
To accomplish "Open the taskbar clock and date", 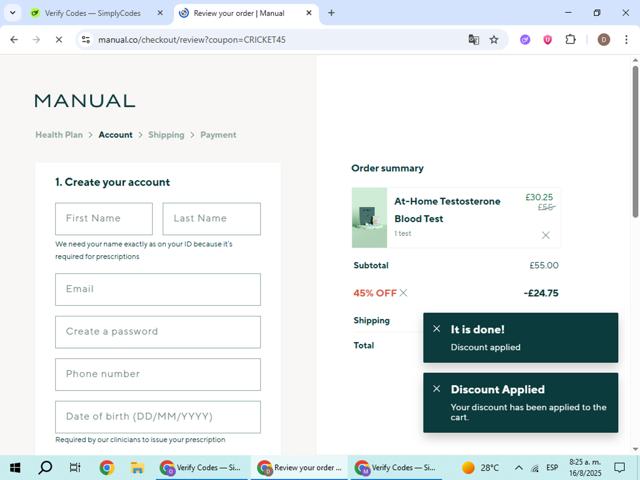I will [x=585, y=467].
